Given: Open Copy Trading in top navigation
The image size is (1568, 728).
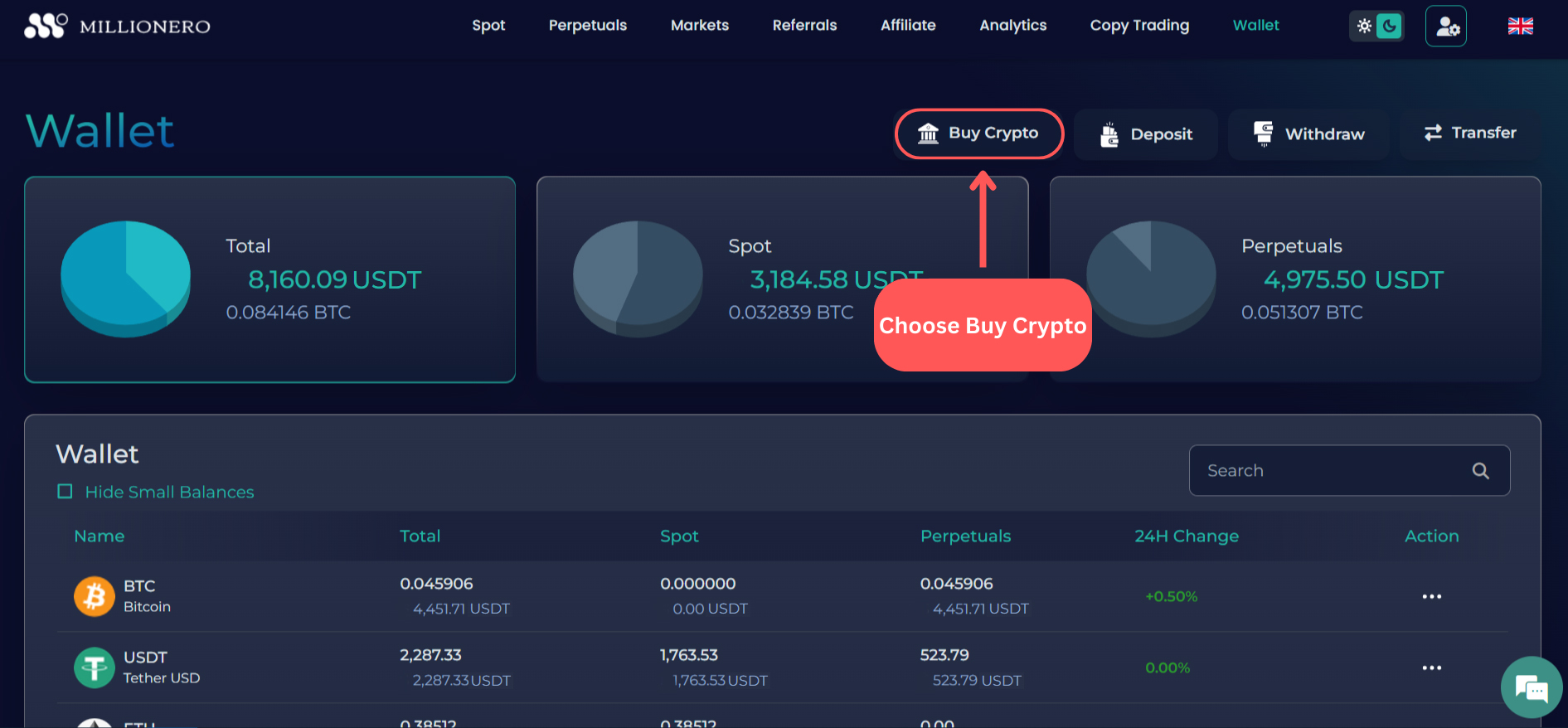Looking at the screenshot, I should (1139, 26).
